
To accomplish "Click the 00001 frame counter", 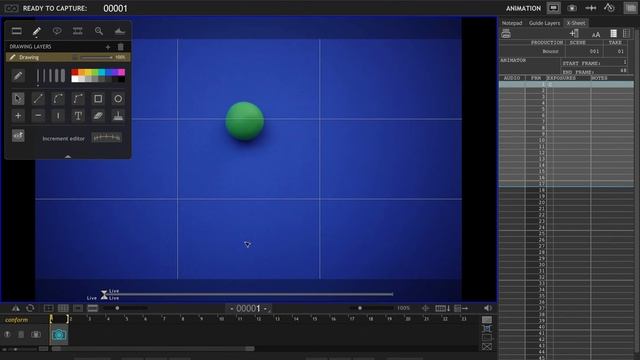I will (248, 309).
